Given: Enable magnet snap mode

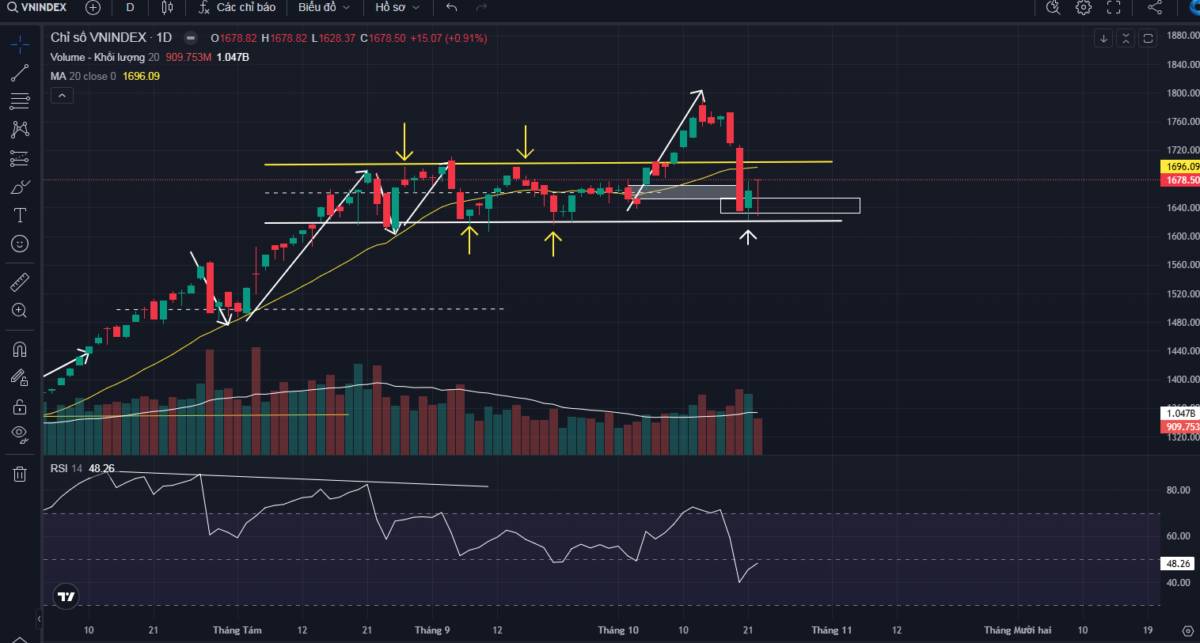Looking at the screenshot, I should [19, 347].
